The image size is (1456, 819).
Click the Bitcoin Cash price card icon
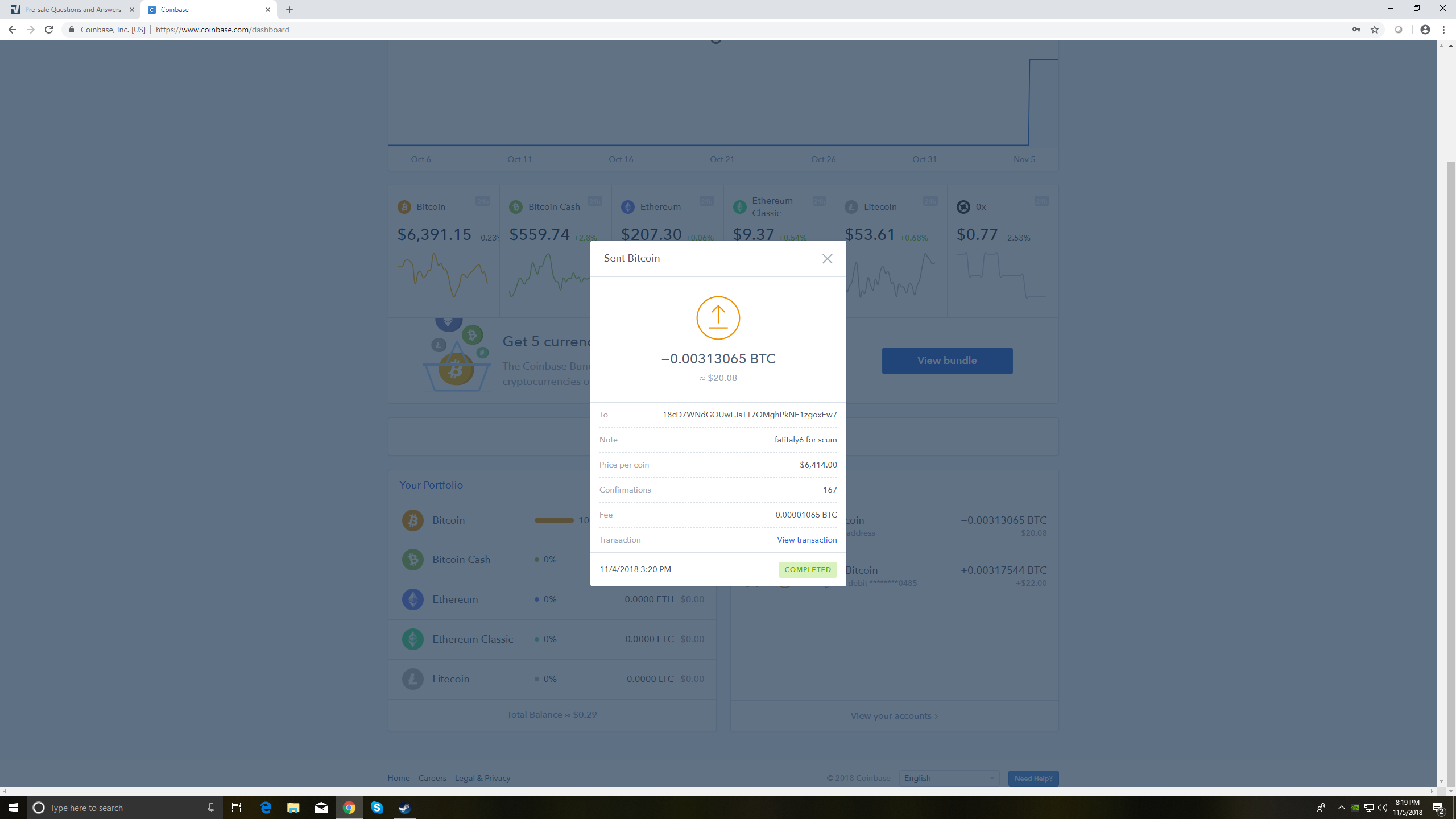point(516,207)
